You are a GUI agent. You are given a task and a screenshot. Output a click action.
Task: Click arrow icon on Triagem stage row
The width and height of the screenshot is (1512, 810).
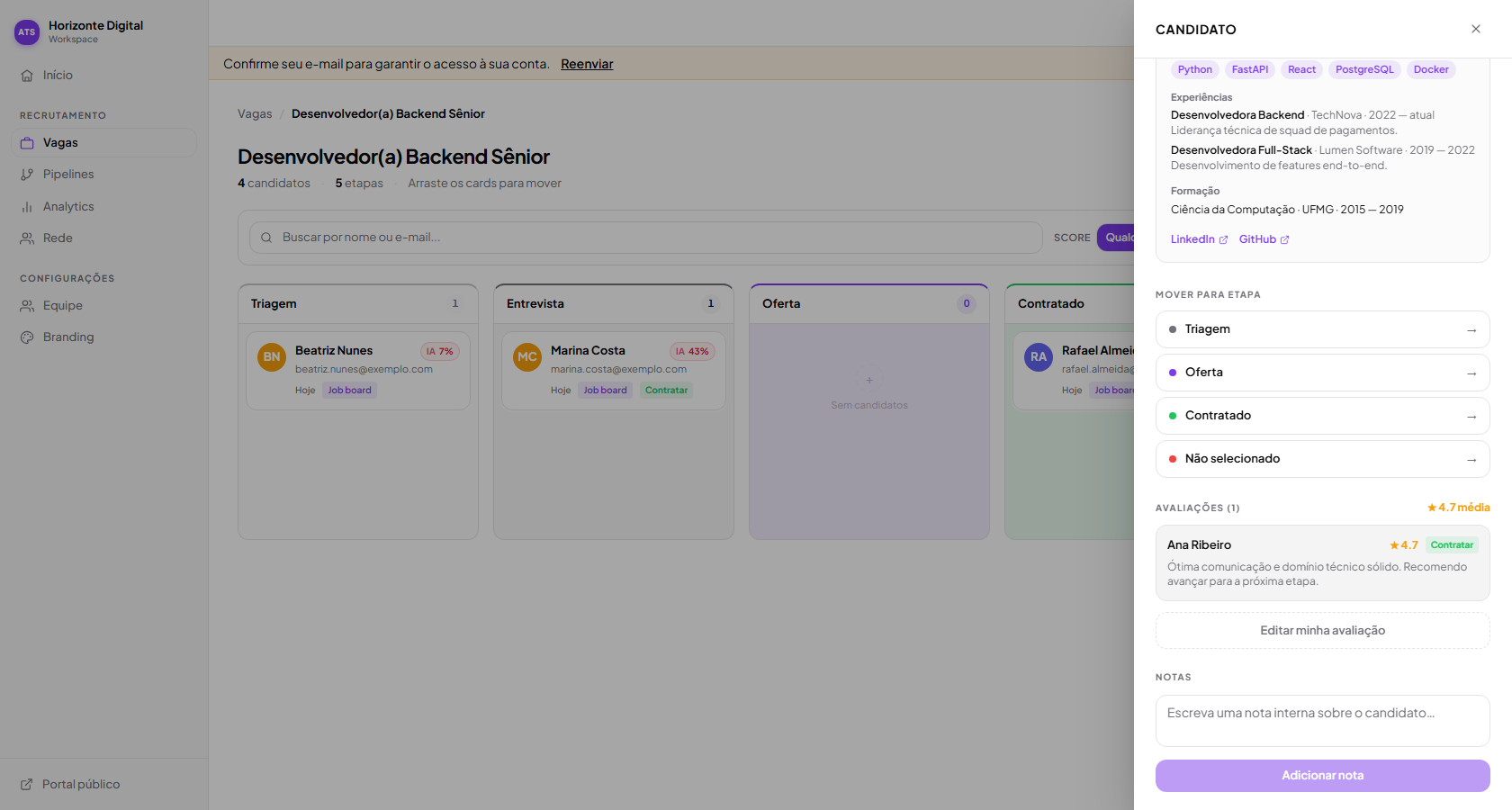coord(1471,330)
